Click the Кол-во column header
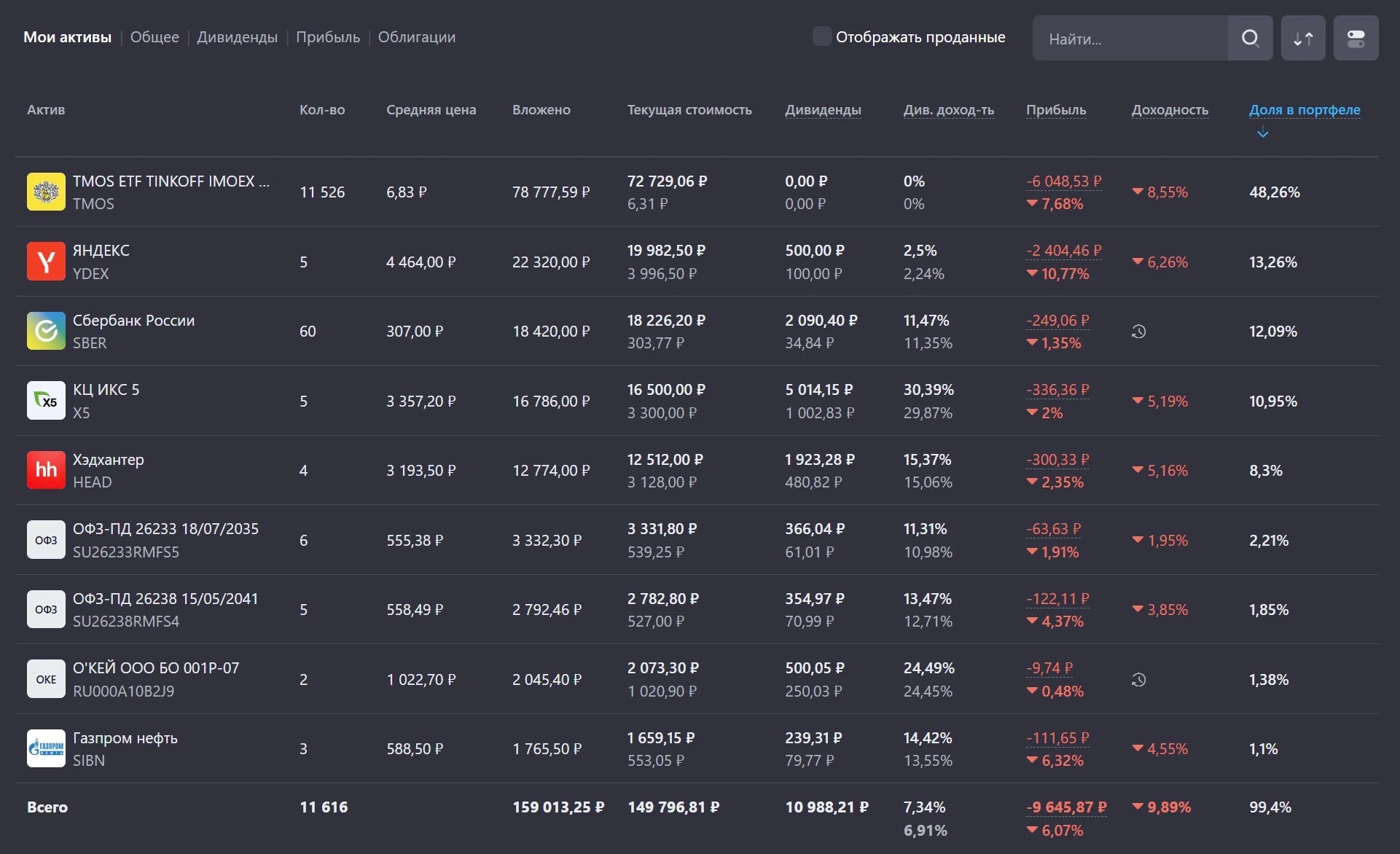This screenshot has height=854, width=1400. [322, 110]
